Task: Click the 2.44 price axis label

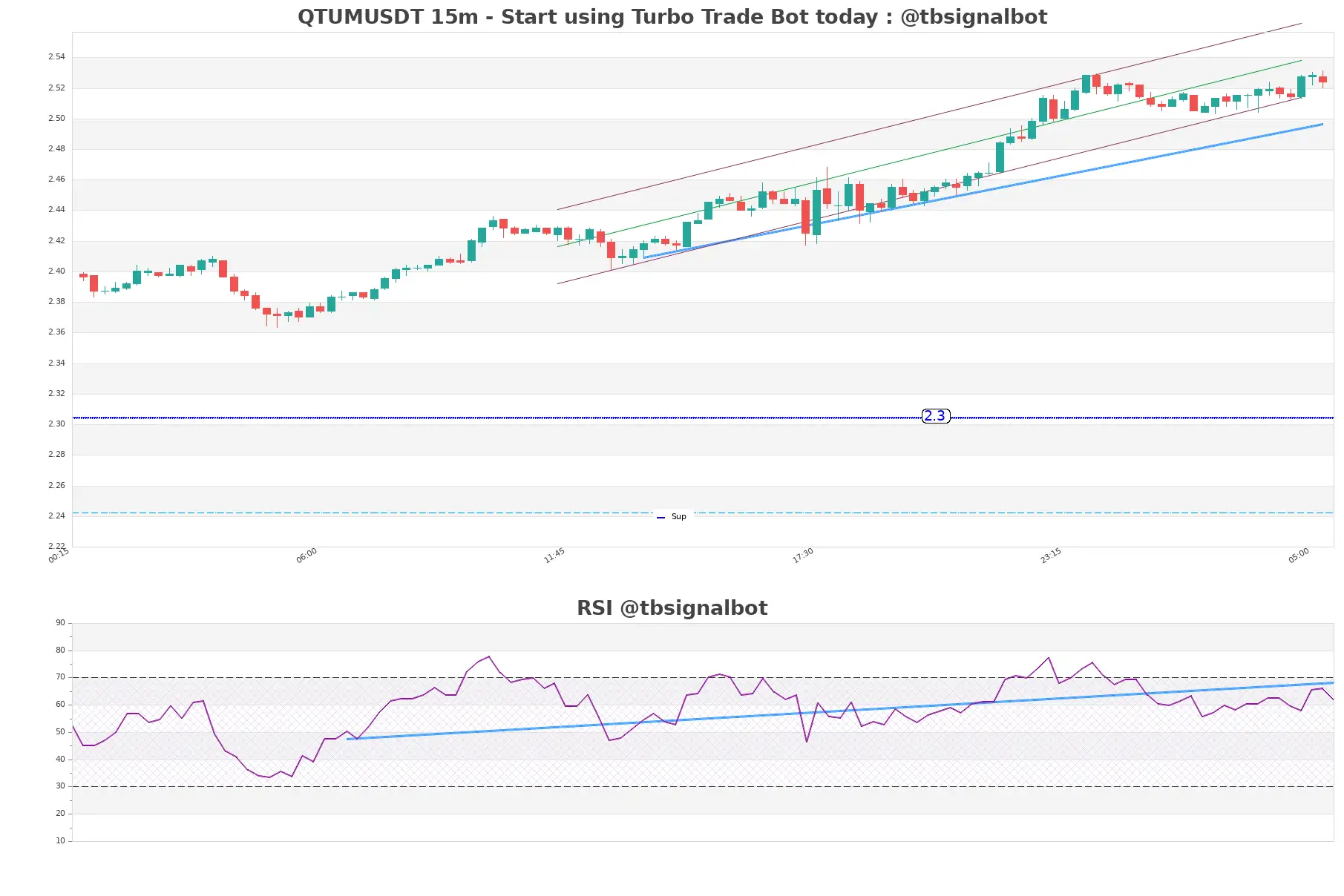Action: coord(56,209)
